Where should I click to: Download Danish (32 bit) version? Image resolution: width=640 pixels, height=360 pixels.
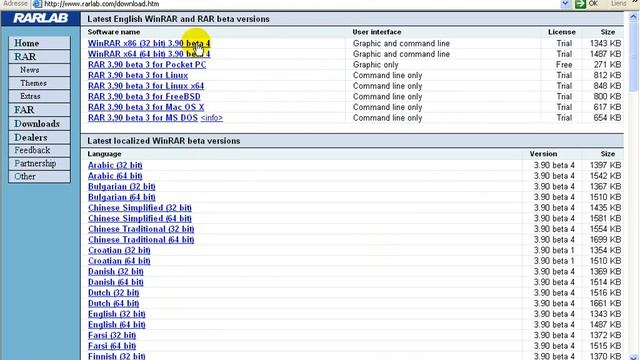[x=116, y=271]
